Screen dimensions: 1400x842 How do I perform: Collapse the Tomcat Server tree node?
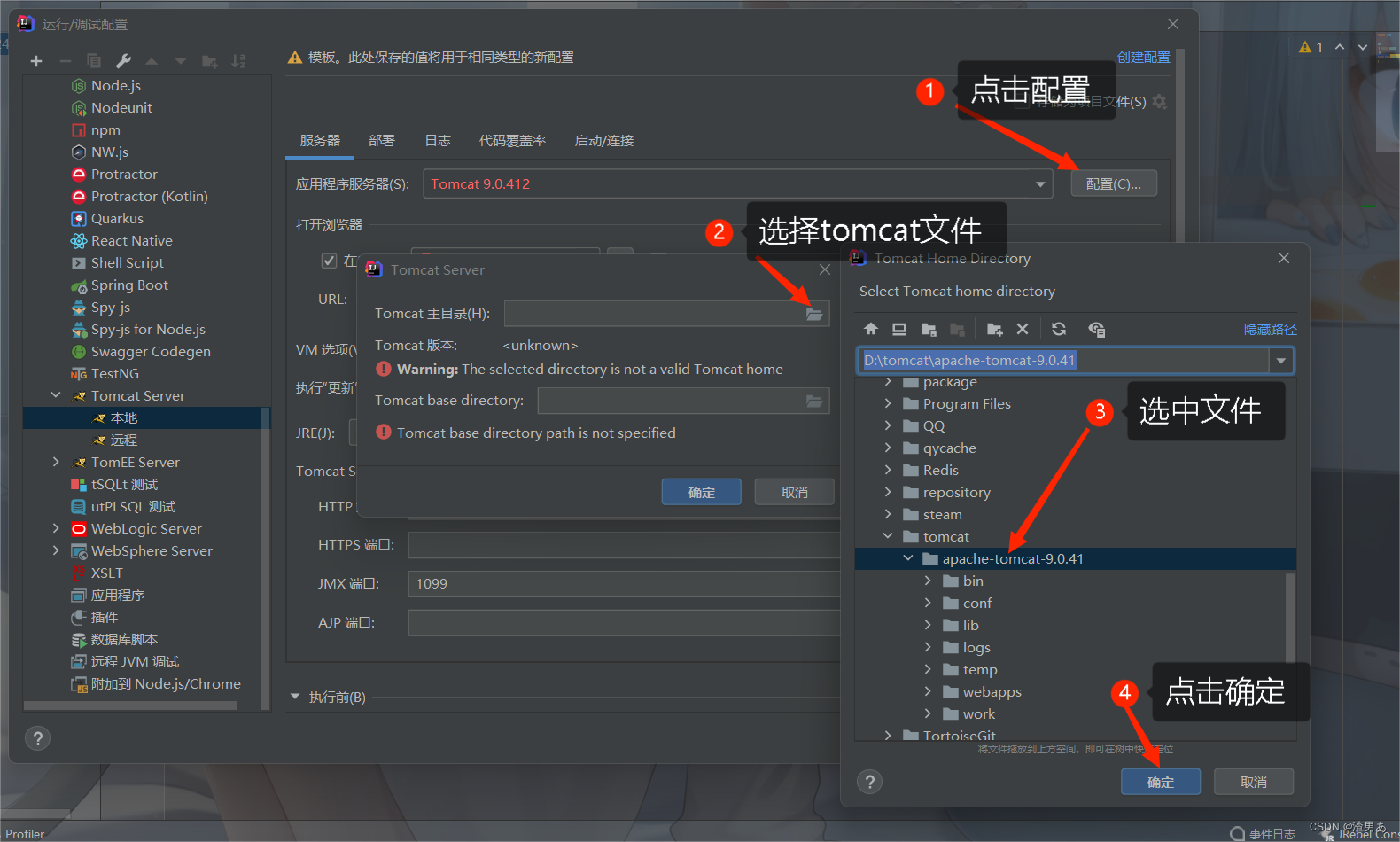click(56, 395)
